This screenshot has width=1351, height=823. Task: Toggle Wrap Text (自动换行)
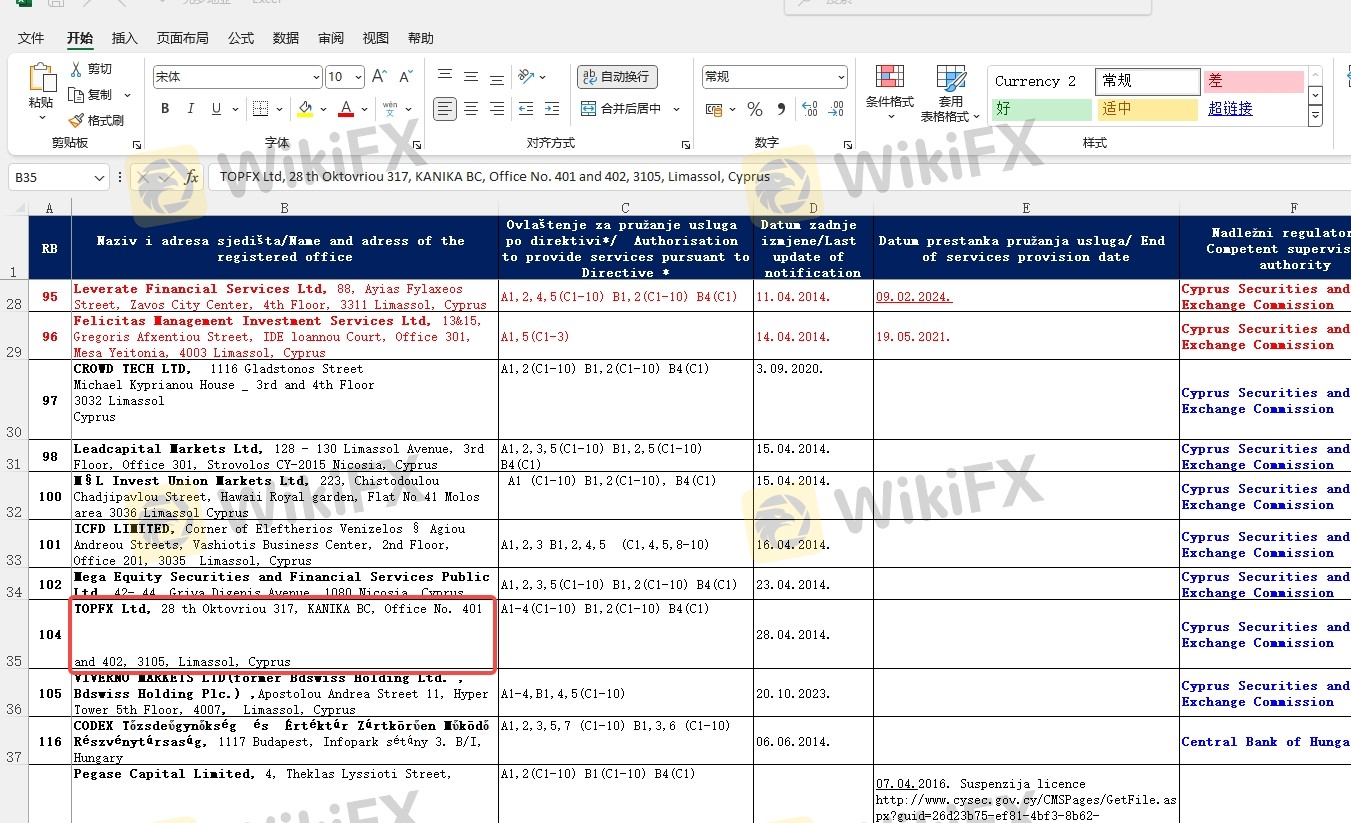click(x=617, y=77)
